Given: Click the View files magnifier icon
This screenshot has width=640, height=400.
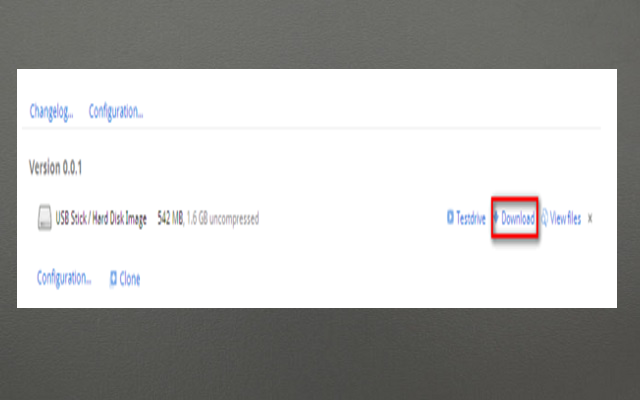Looking at the screenshot, I should 544,218.
